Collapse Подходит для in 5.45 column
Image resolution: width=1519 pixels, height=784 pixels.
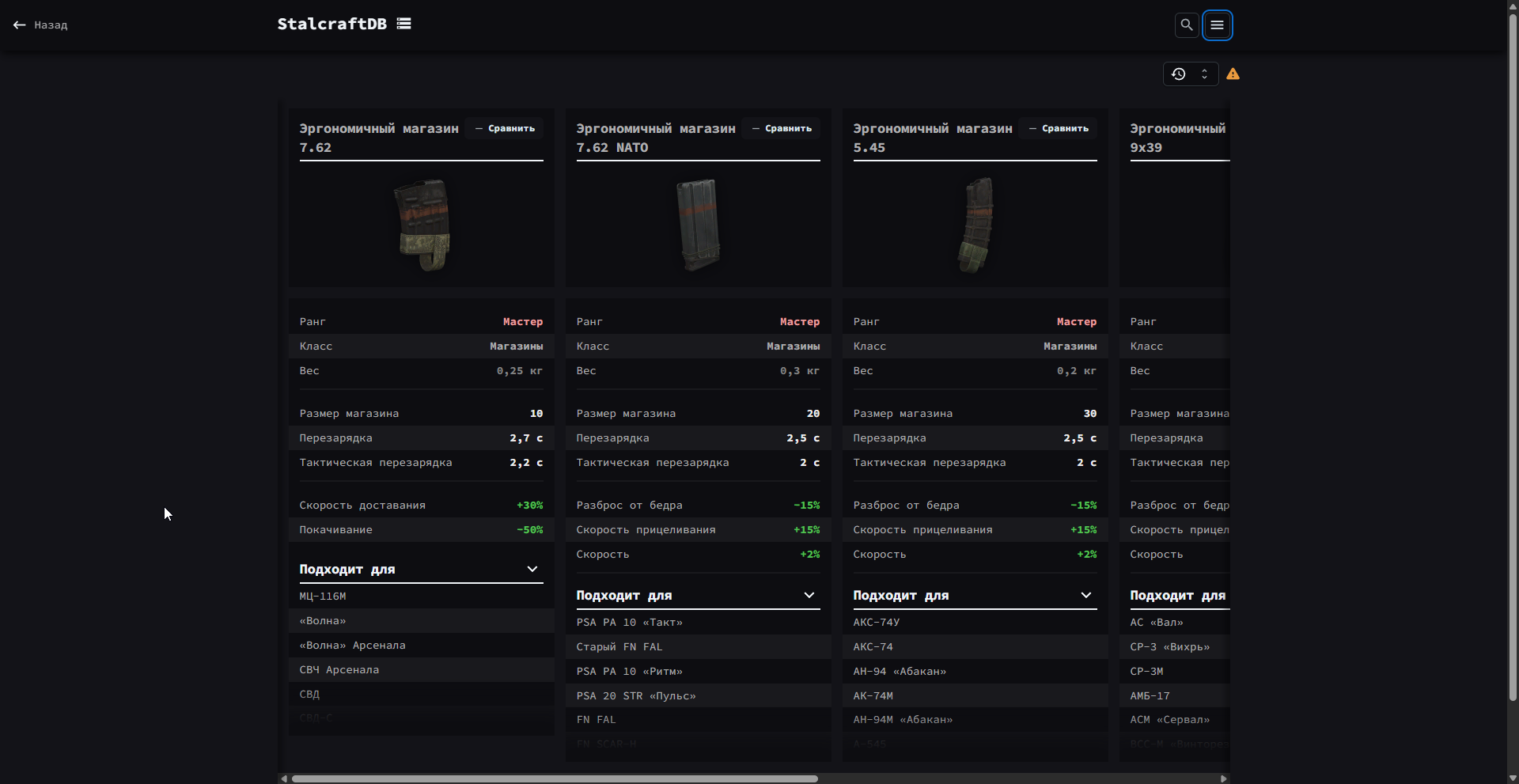coord(975,596)
